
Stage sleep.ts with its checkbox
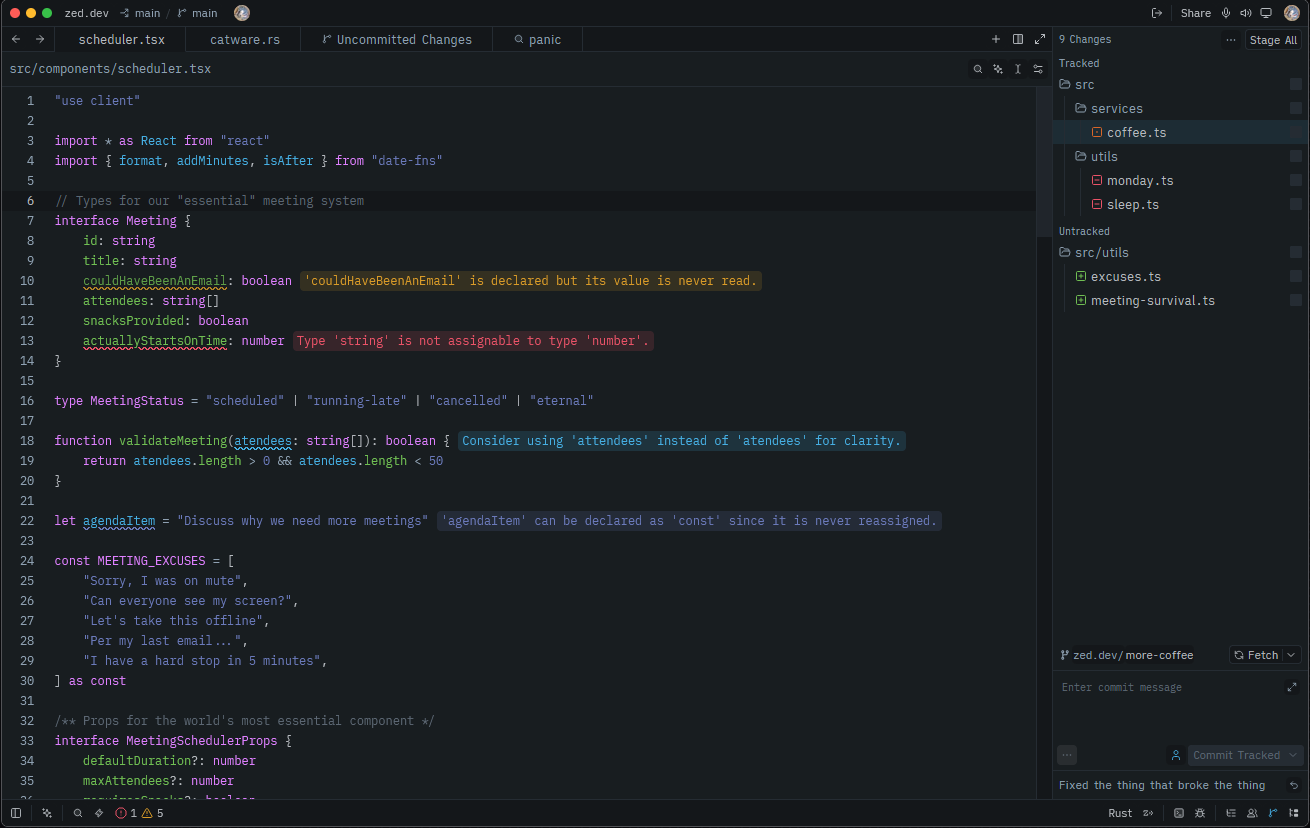point(1296,204)
